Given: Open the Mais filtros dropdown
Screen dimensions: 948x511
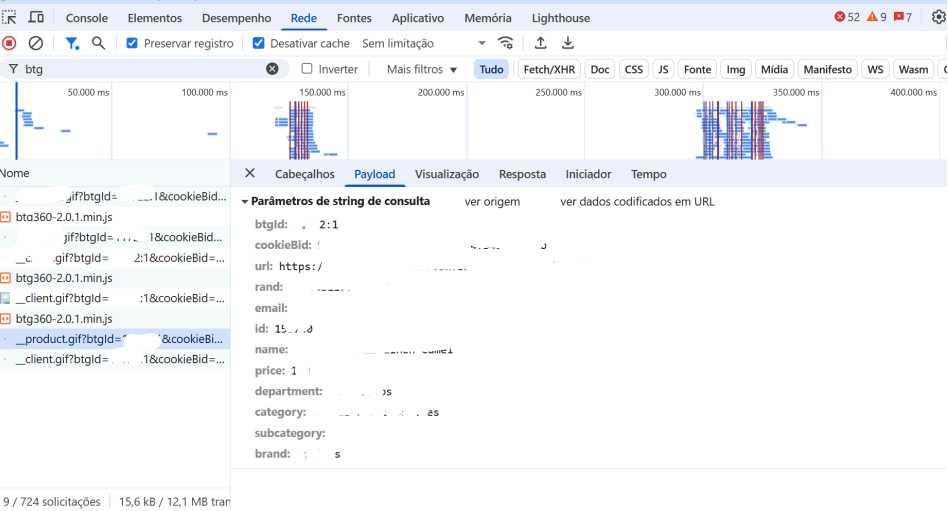Looking at the screenshot, I should pyautogui.click(x=421, y=69).
